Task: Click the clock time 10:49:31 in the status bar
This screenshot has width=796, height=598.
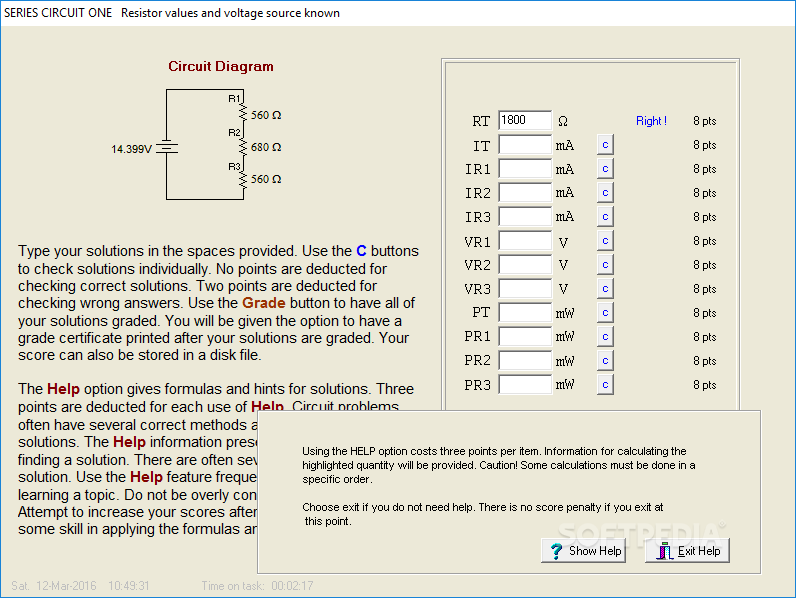Action: (128, 586)
